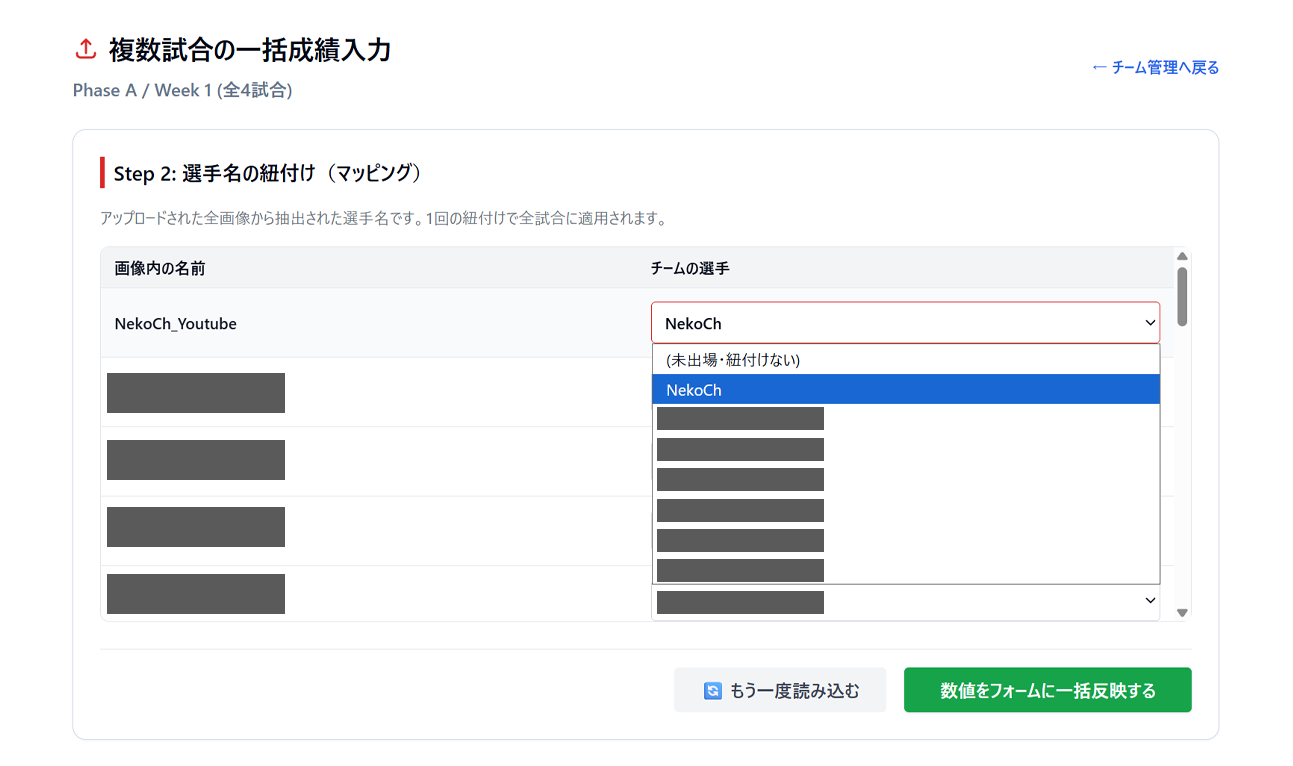1293x766 pixels.
Task: Click the table's vertical scrollbar thumb
Action: point(1182,296)
